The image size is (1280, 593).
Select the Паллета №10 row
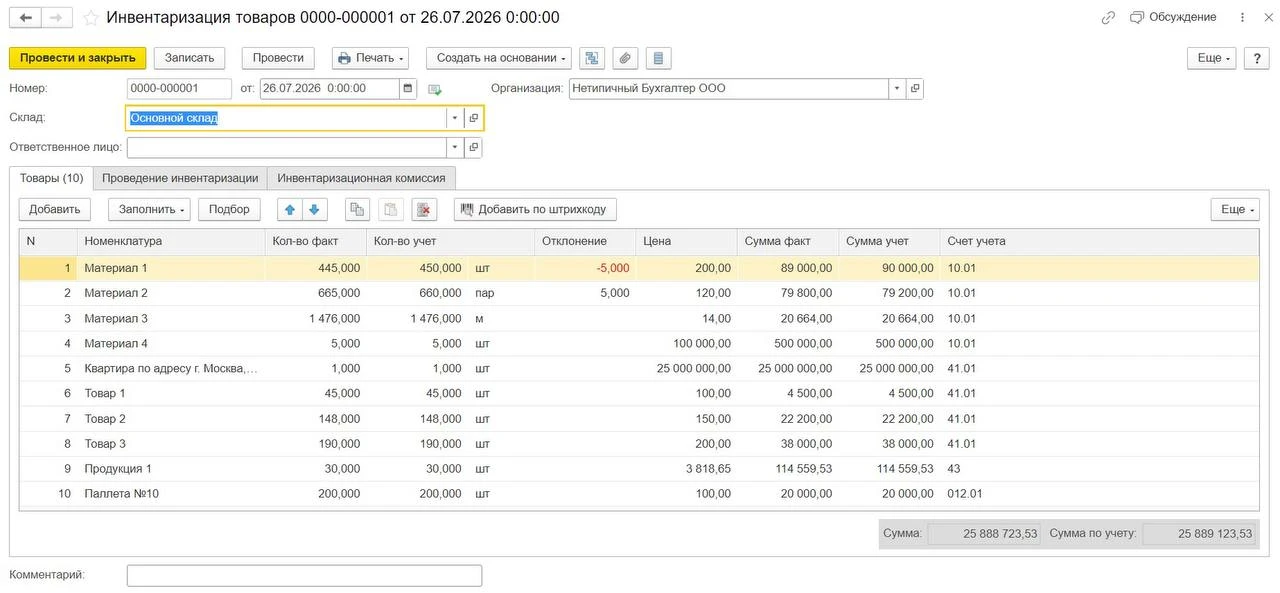639,493
